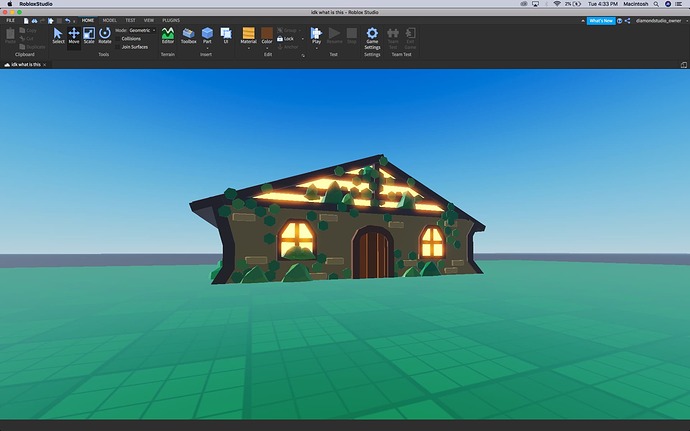Expand the Group dropdown arrow

pos(300,30)
